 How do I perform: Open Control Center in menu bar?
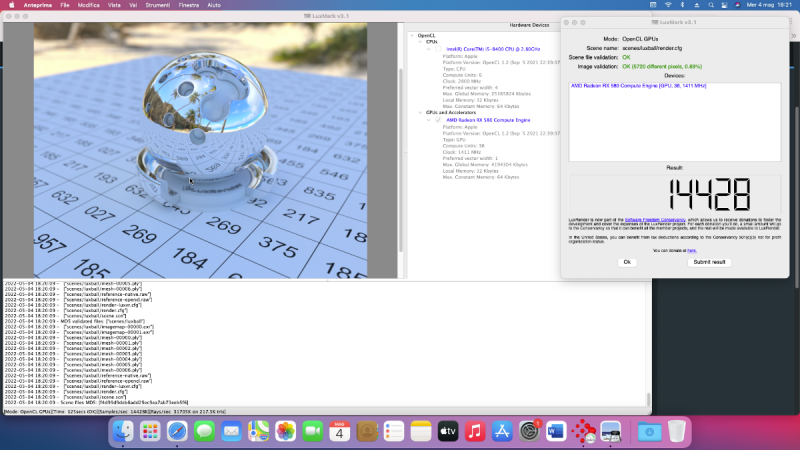coord(724,5)
